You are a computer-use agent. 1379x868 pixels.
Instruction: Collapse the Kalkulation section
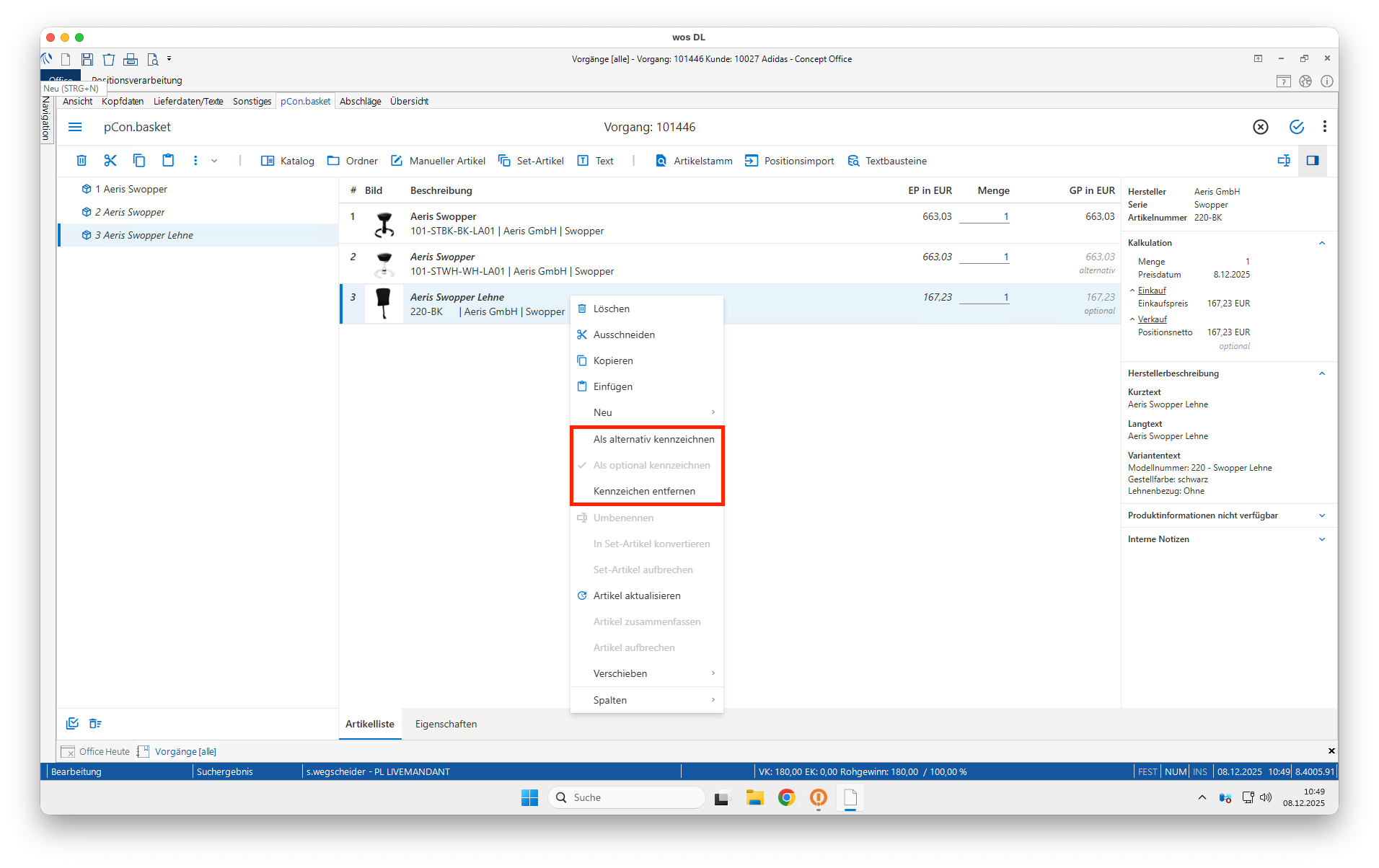pyautogui.click(x=1322, y=243)
